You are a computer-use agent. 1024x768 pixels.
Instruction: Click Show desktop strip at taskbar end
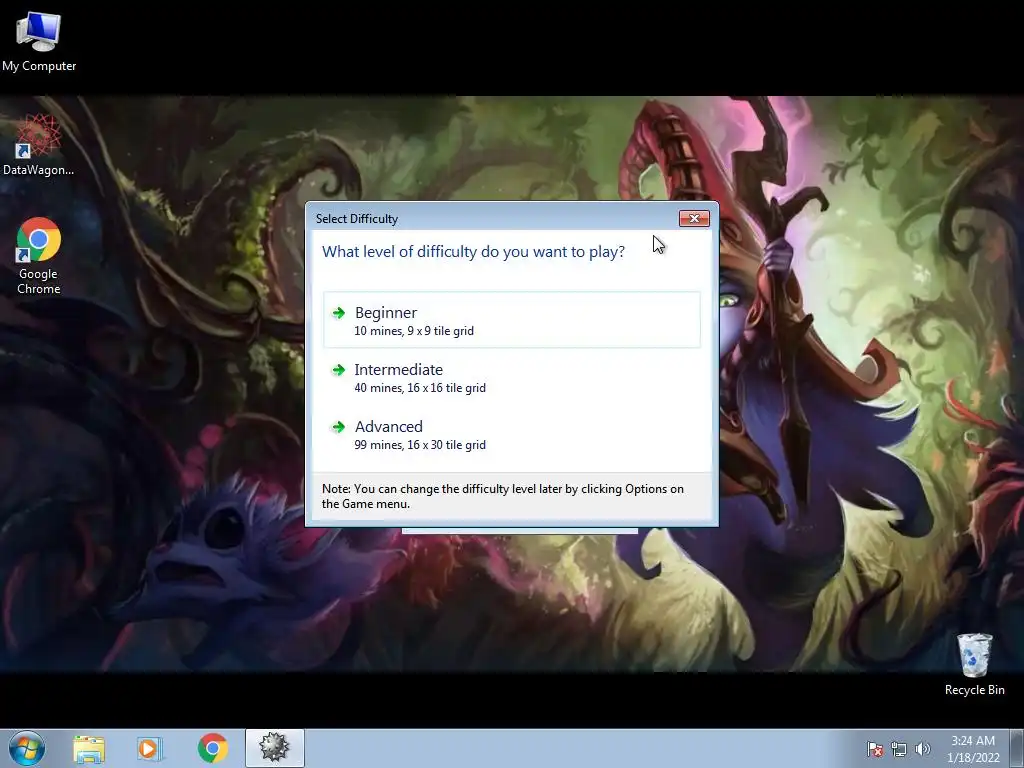[1017, 748]
